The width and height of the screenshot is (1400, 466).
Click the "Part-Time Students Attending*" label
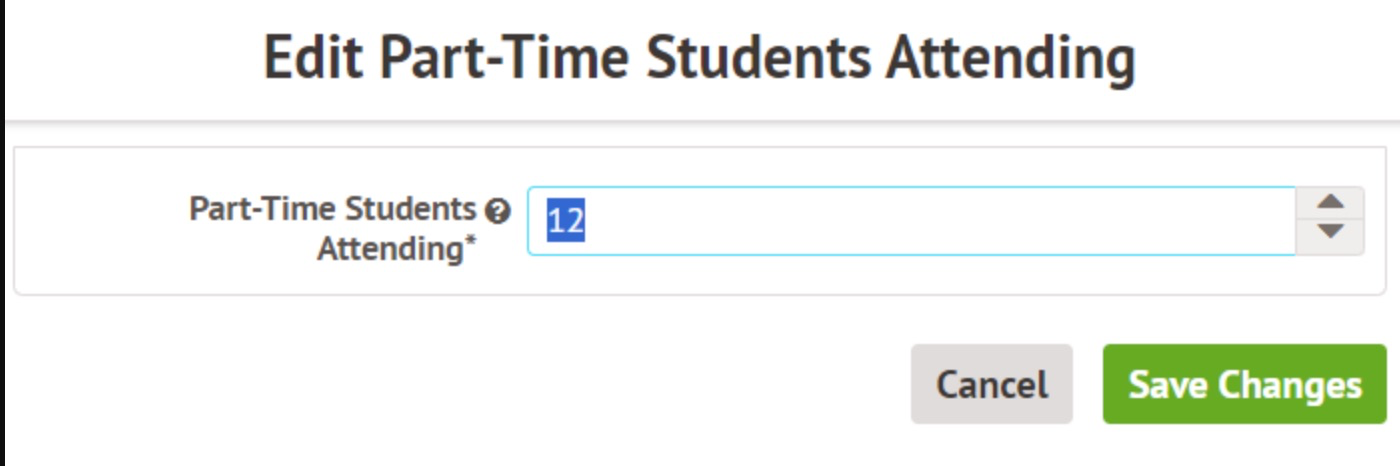(333, 228)
